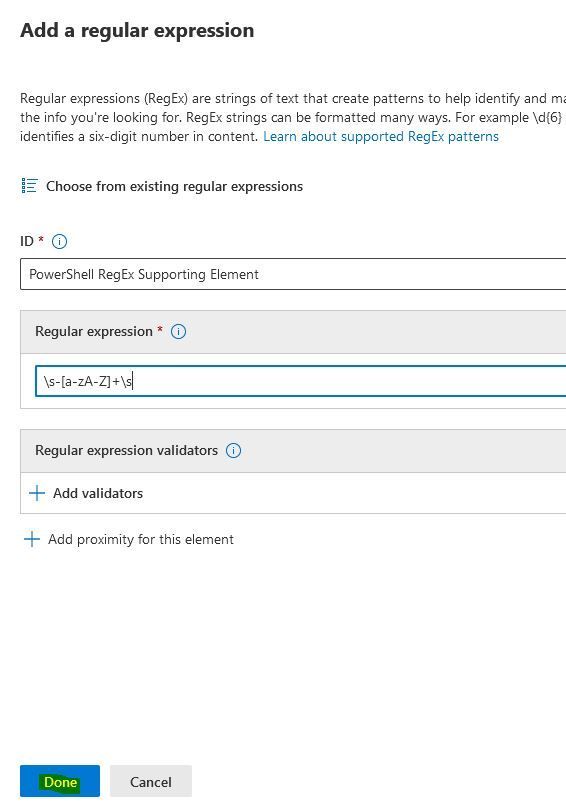The image size is (566, 804).
Task: Cancel adding the regular expression
Action: [x=151, y=781]
